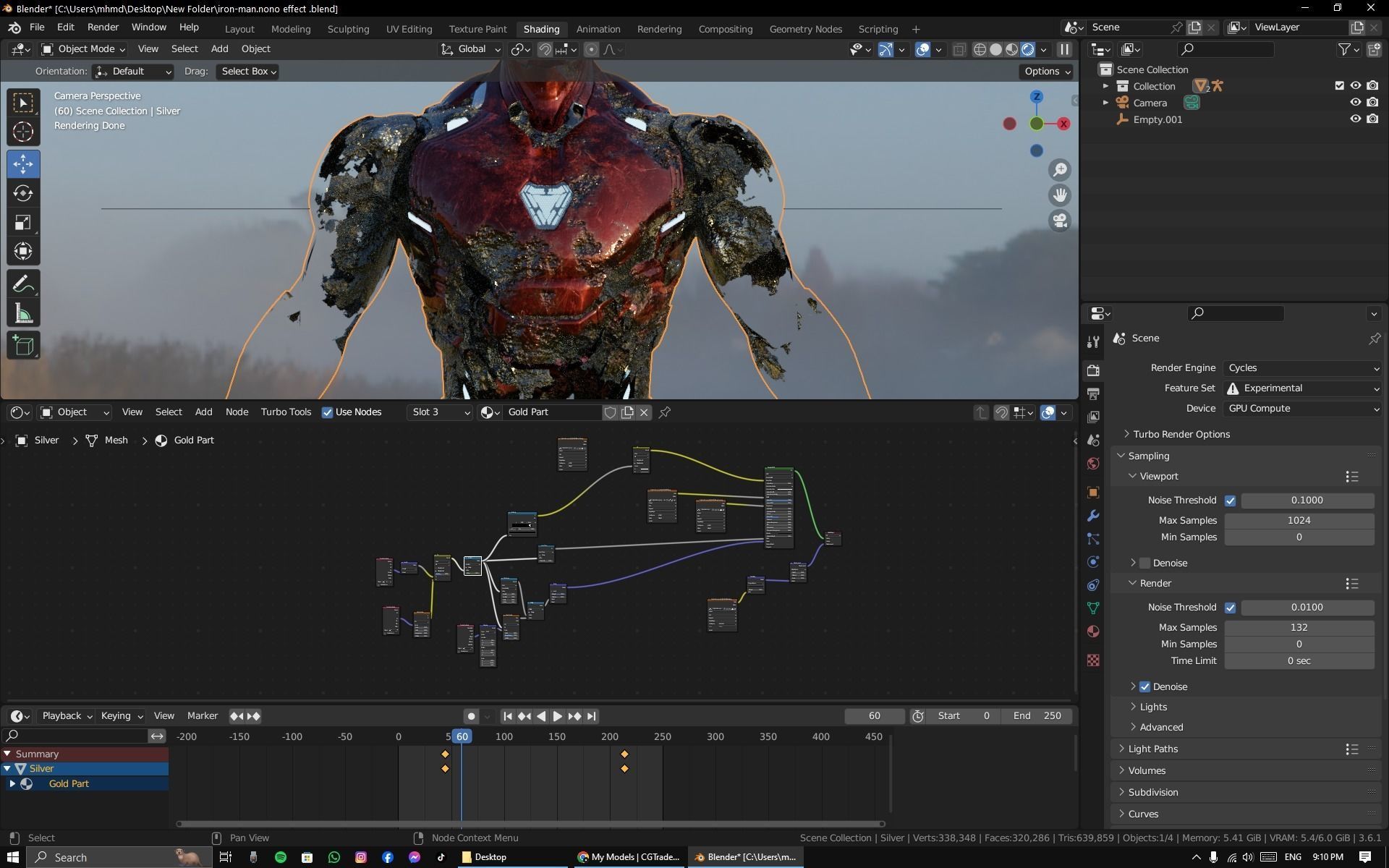Toggle fake user shield for Gold Part

[610, 412]
